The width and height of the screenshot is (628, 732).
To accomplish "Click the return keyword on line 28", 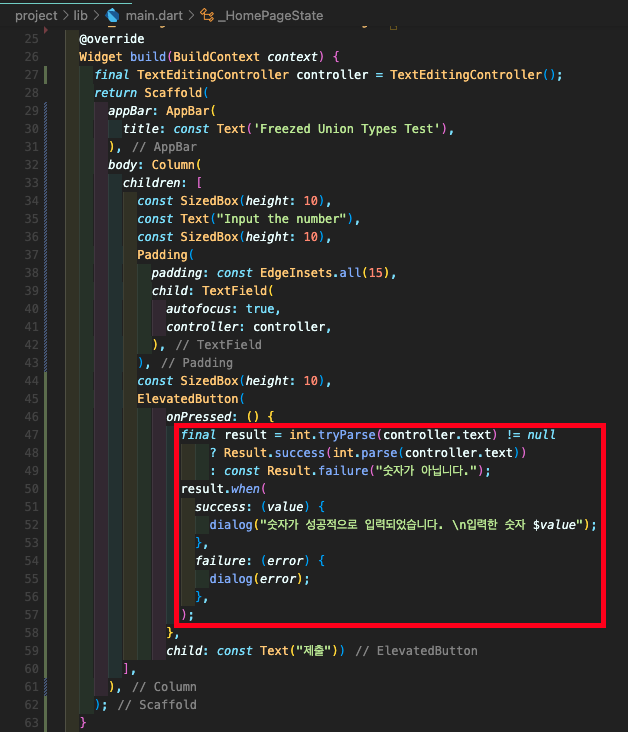I will [115, 93].
